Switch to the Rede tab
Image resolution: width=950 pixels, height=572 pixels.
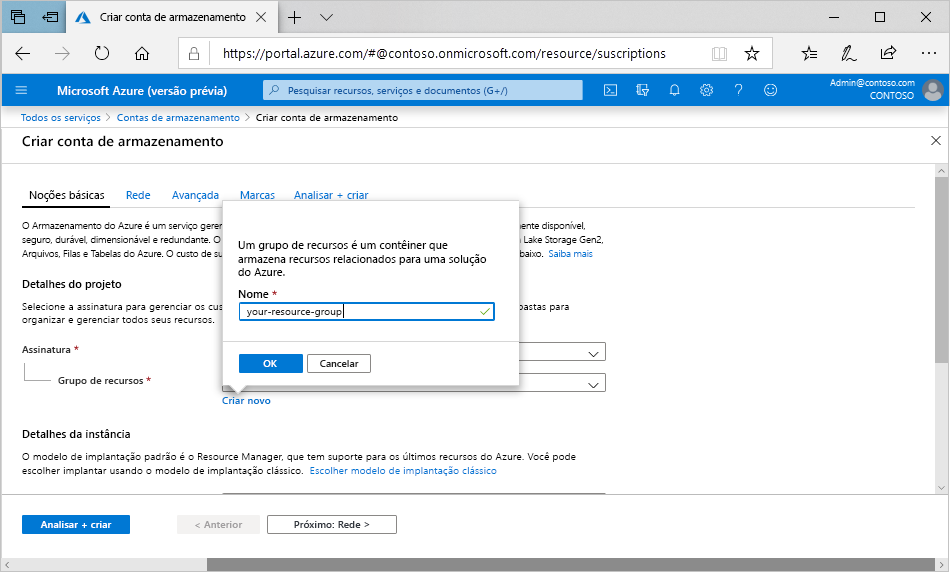pyautogui.click(x=138, y=195)
